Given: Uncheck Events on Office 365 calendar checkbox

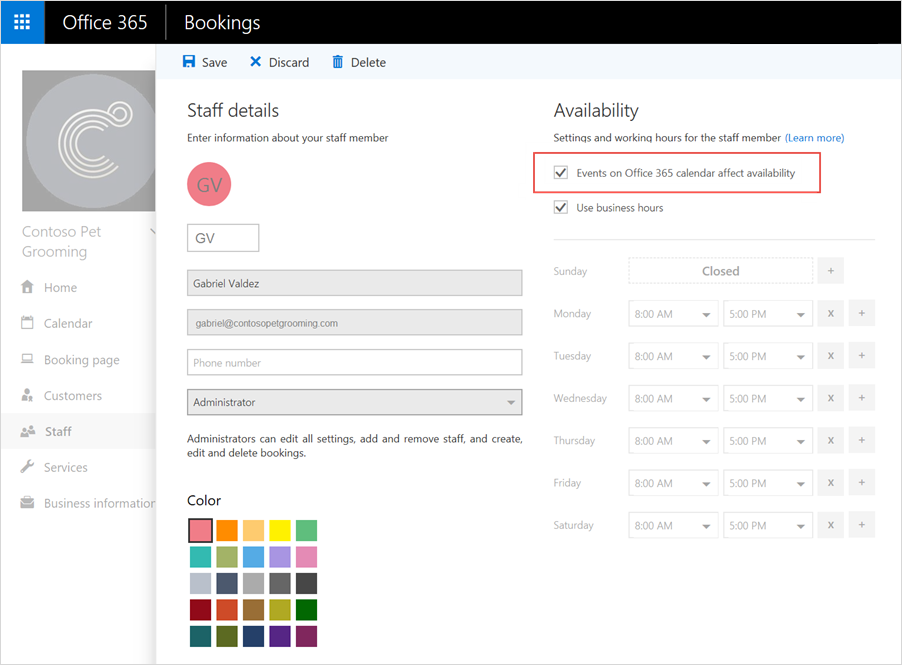Looking at the screenshot, I should tap(561, 173).
